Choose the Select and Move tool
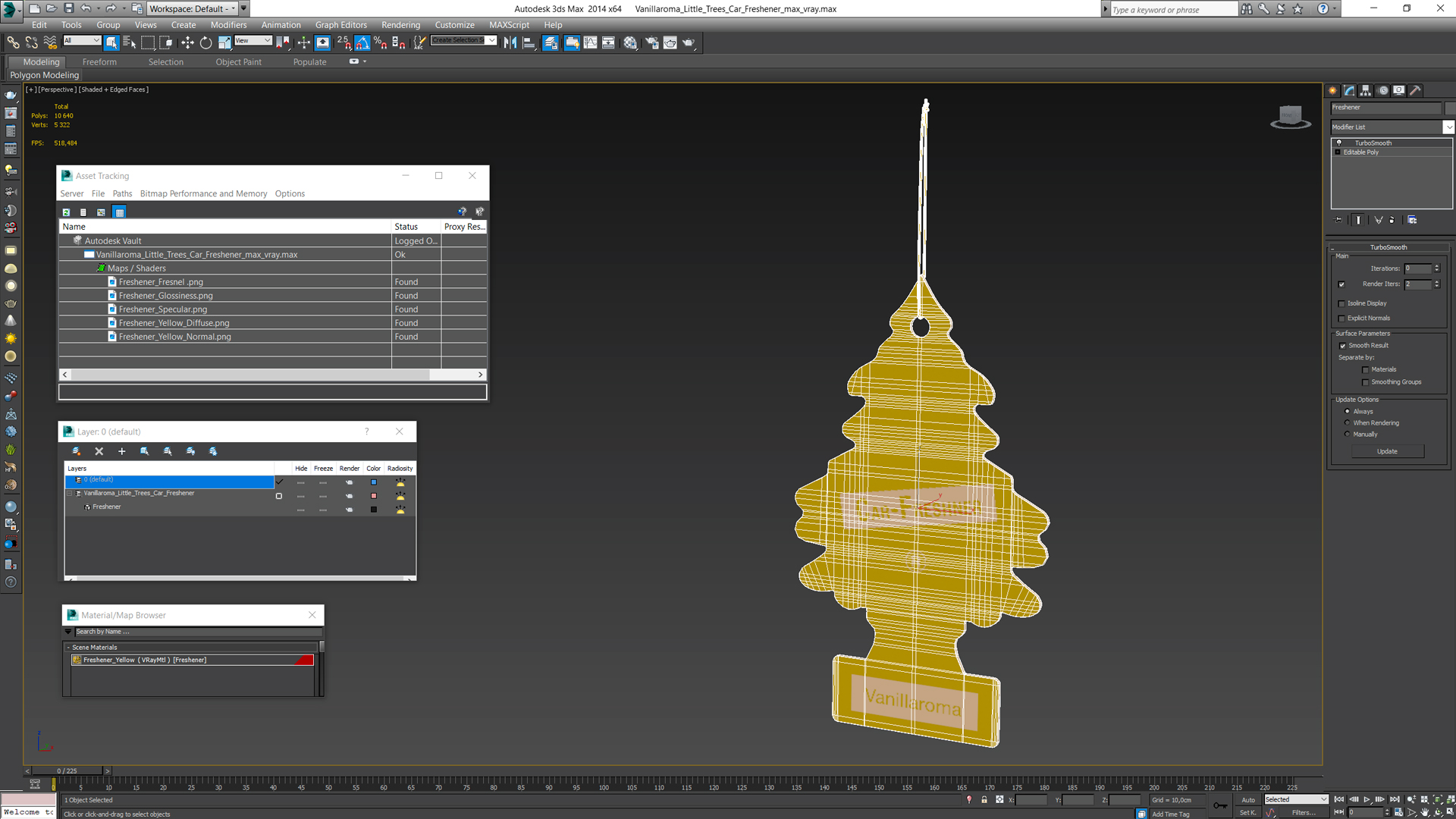This screenshot has width=1456, height=819. tap(187, 42)
